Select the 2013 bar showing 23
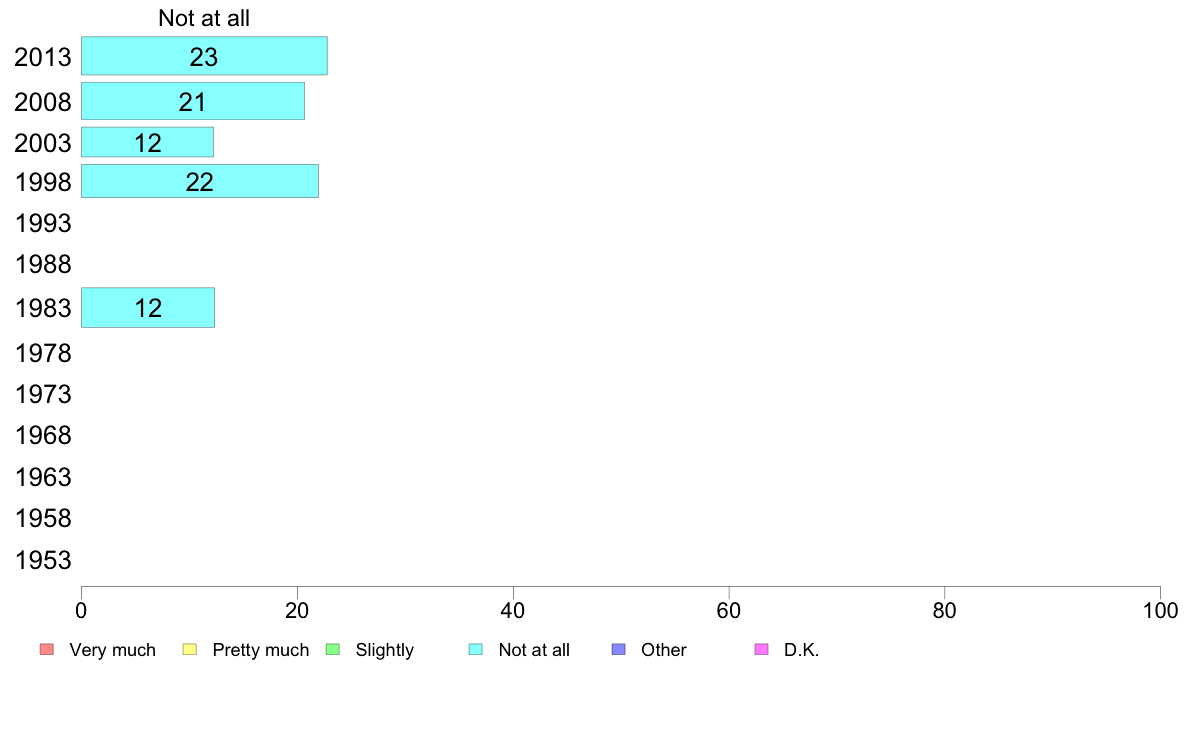The width and height of the screenshot is (1188, 736). [205, 56]
